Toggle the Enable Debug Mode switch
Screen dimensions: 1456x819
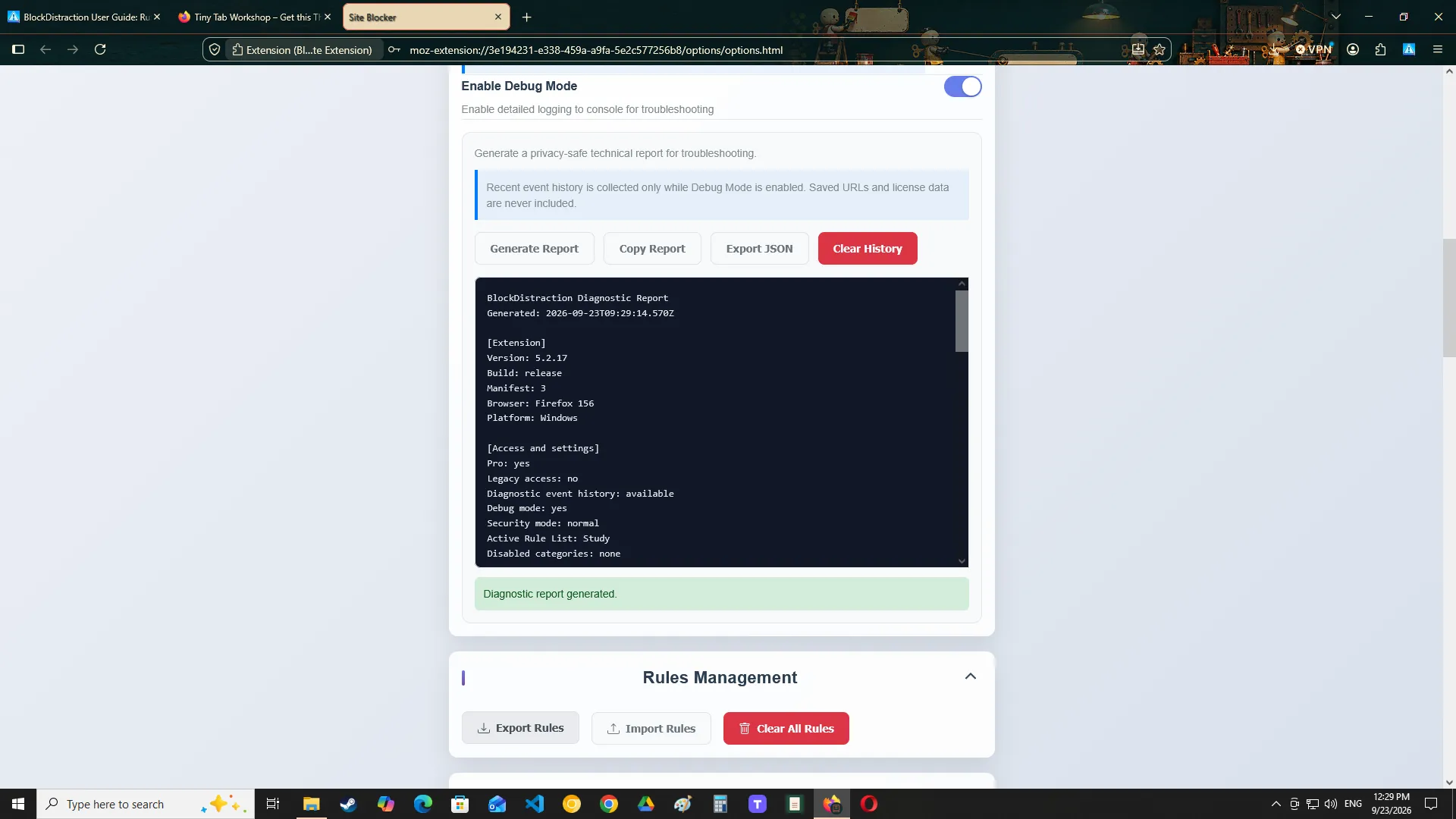[x=962, y=86]
